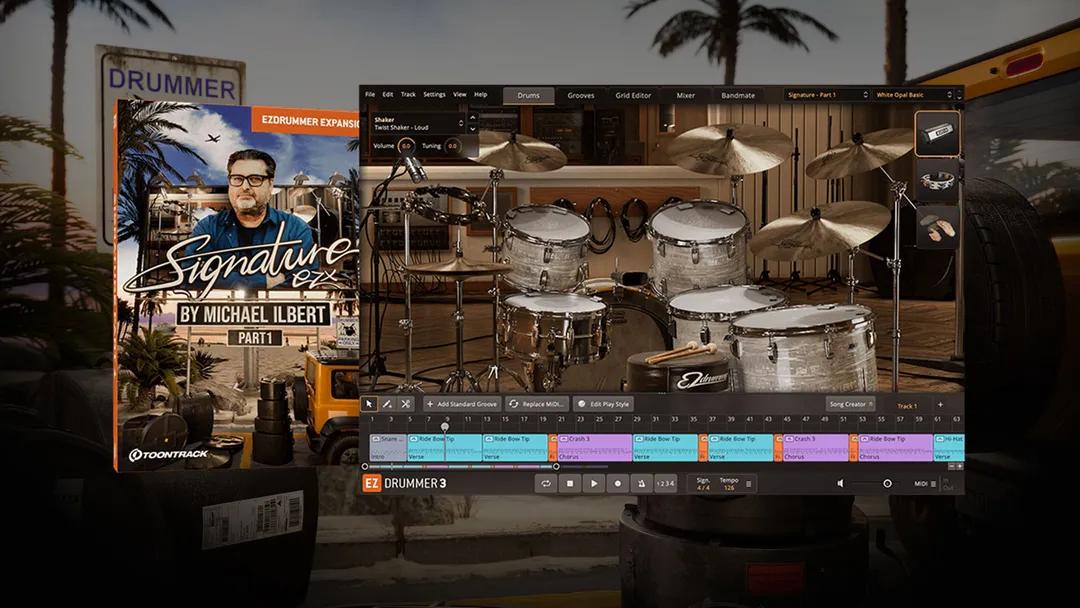Select the scissors cut tool
The height and width of the screenshot is (608, 1080).
click(x=405, y=404)
